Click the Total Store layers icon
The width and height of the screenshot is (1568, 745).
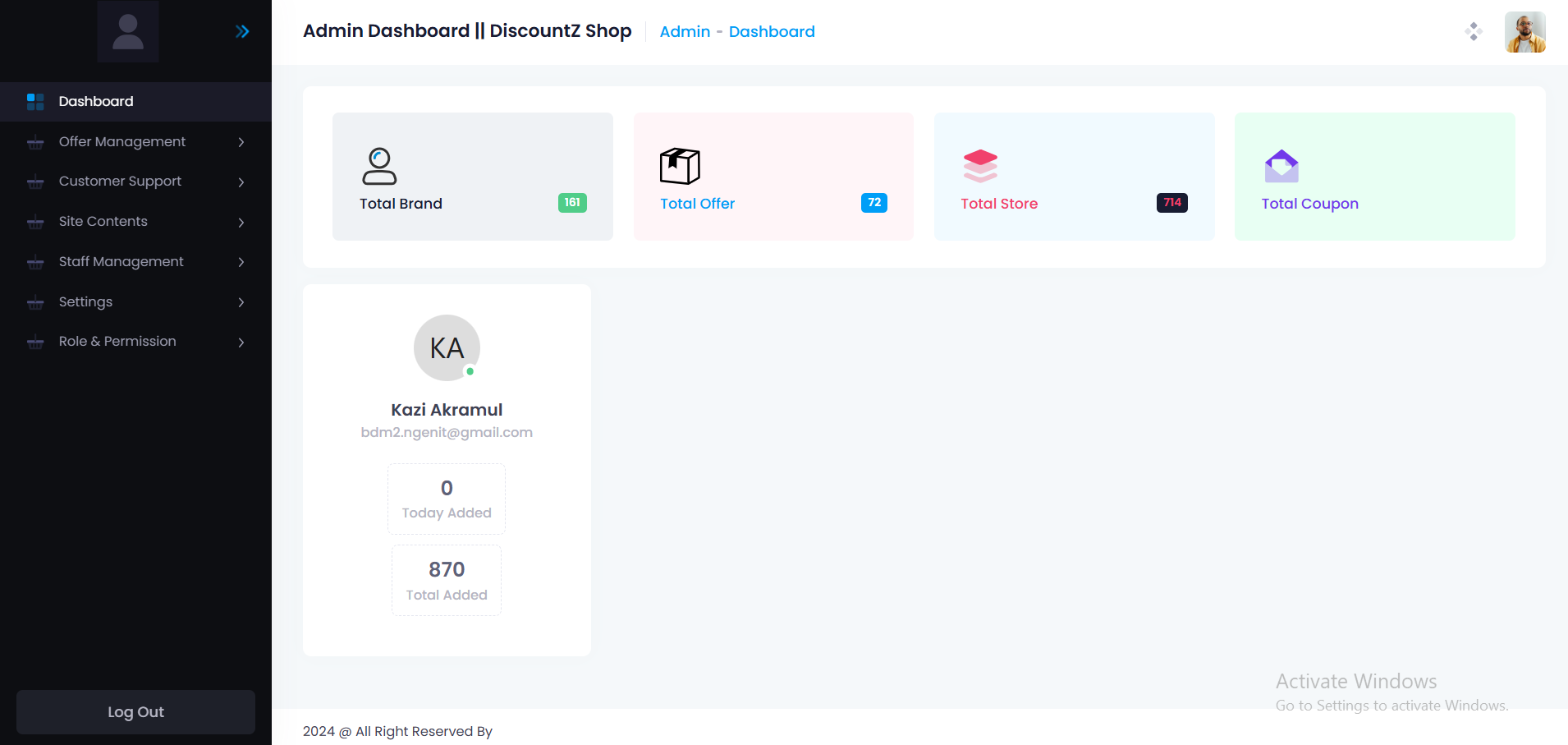point(980,166)
